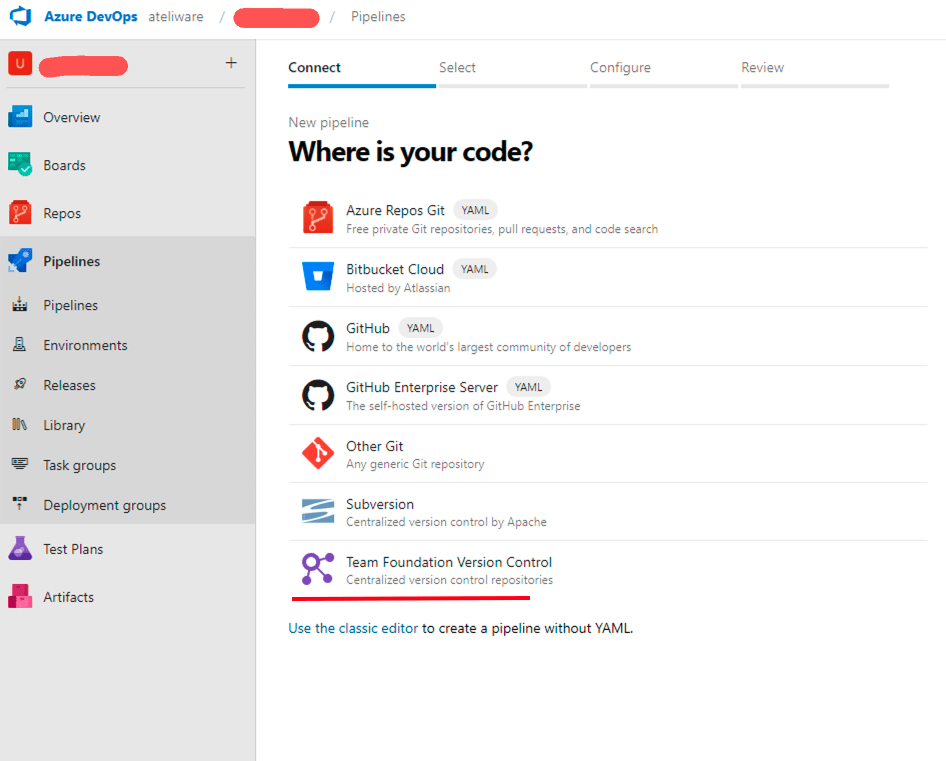Click 'The self-hosted version of GitHub Enterprise'
Image resolution: width=946 pixels, height=761 pixels.
(463, 406)
